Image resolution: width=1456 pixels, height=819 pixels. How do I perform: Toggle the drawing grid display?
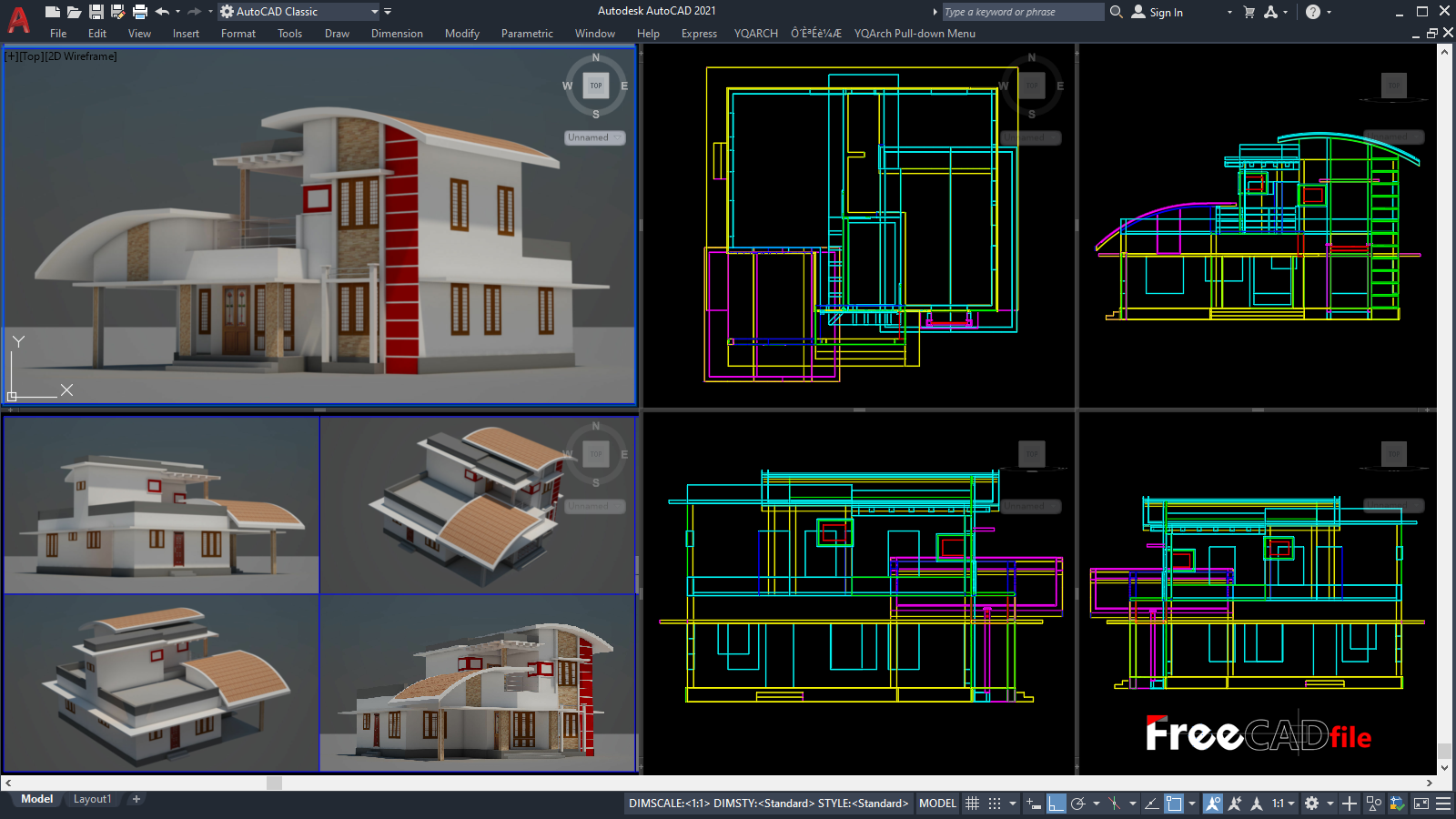[x=972, y=804]
